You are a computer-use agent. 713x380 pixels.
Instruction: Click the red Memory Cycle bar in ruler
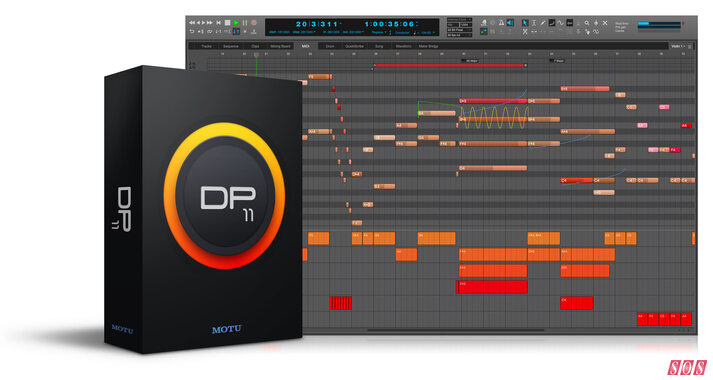tap(449, 65)
